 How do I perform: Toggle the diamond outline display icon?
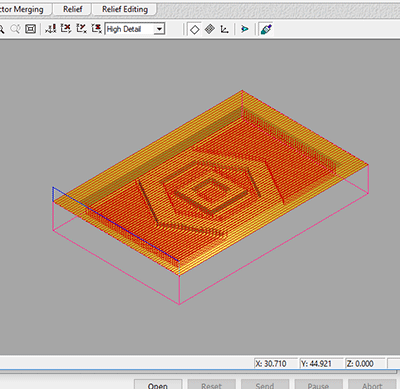point(195,29)
